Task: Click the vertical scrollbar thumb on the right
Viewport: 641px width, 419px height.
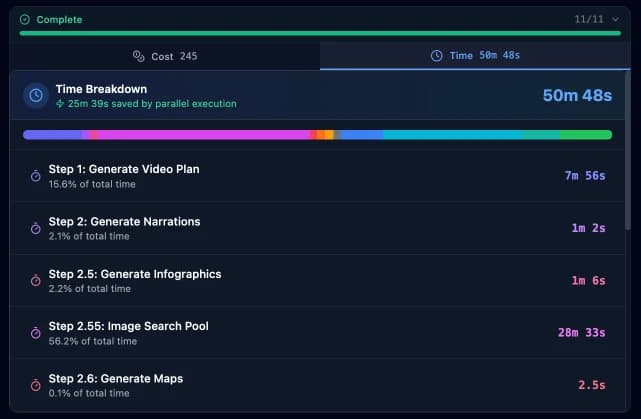Action: click(x=628, y=151)
